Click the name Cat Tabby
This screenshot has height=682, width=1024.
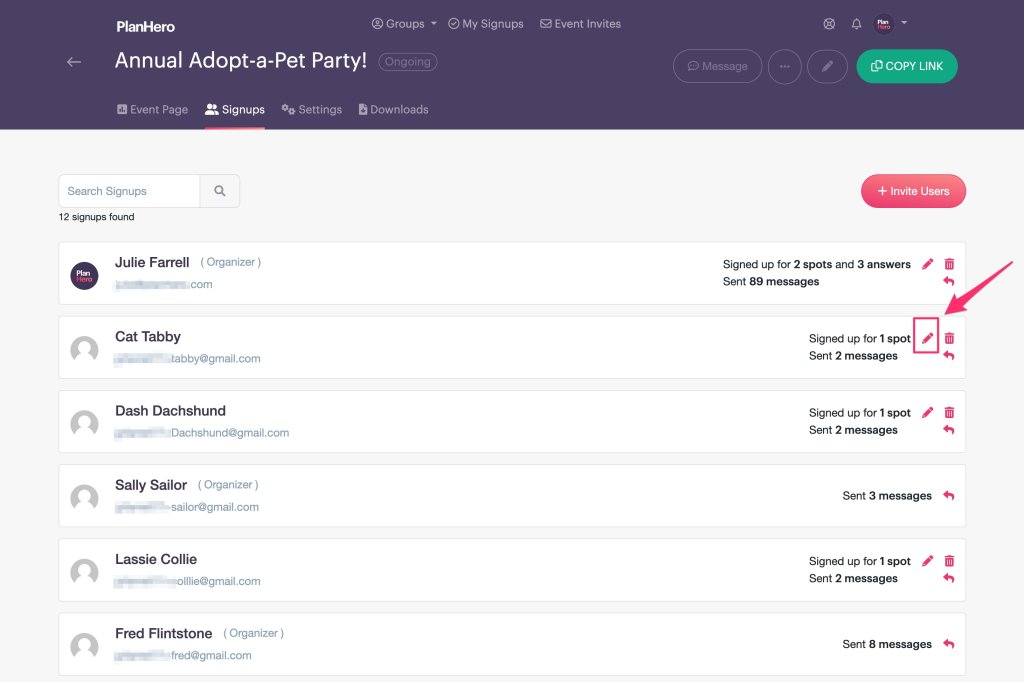pos(148,336)
